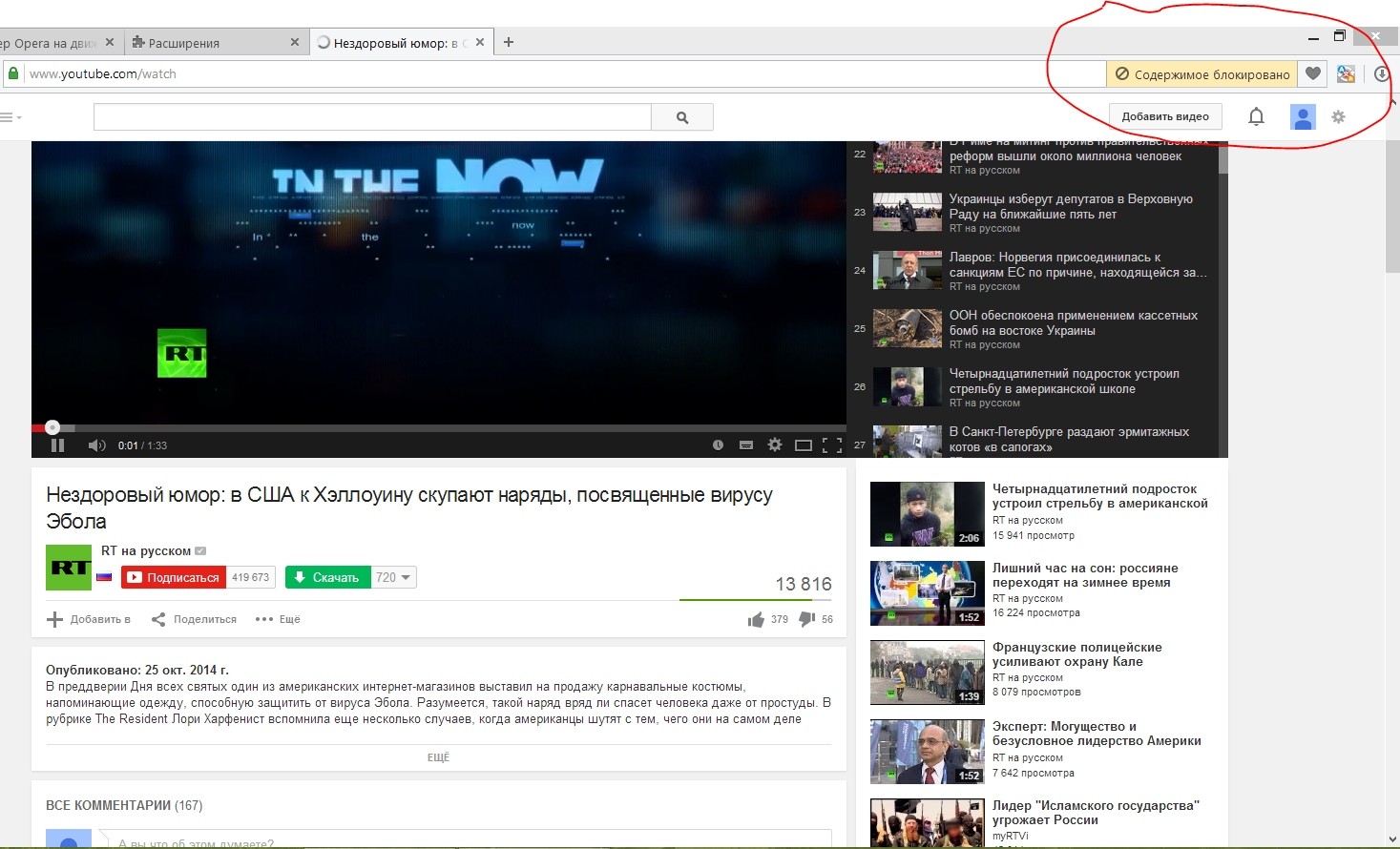The width and height of the screenshot is (1400, 849).
Task: Click the verified badge next to RT на русском
Action: pyautogui.click(x=200, y=551)
